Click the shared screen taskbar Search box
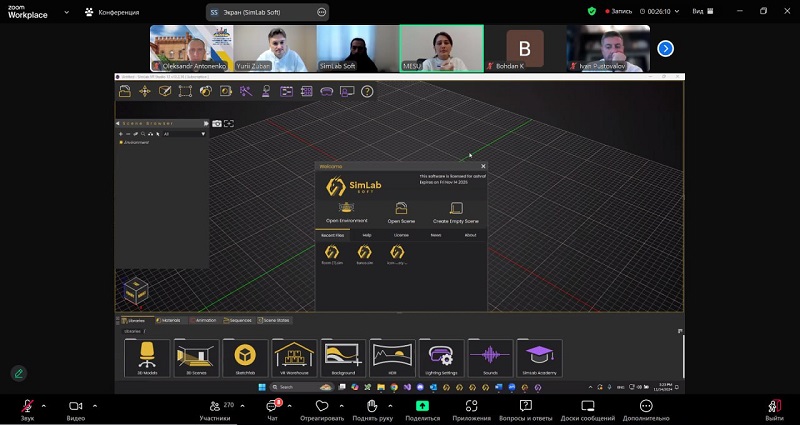The height and width of the screenshot is (425, 800). [302, 387]
